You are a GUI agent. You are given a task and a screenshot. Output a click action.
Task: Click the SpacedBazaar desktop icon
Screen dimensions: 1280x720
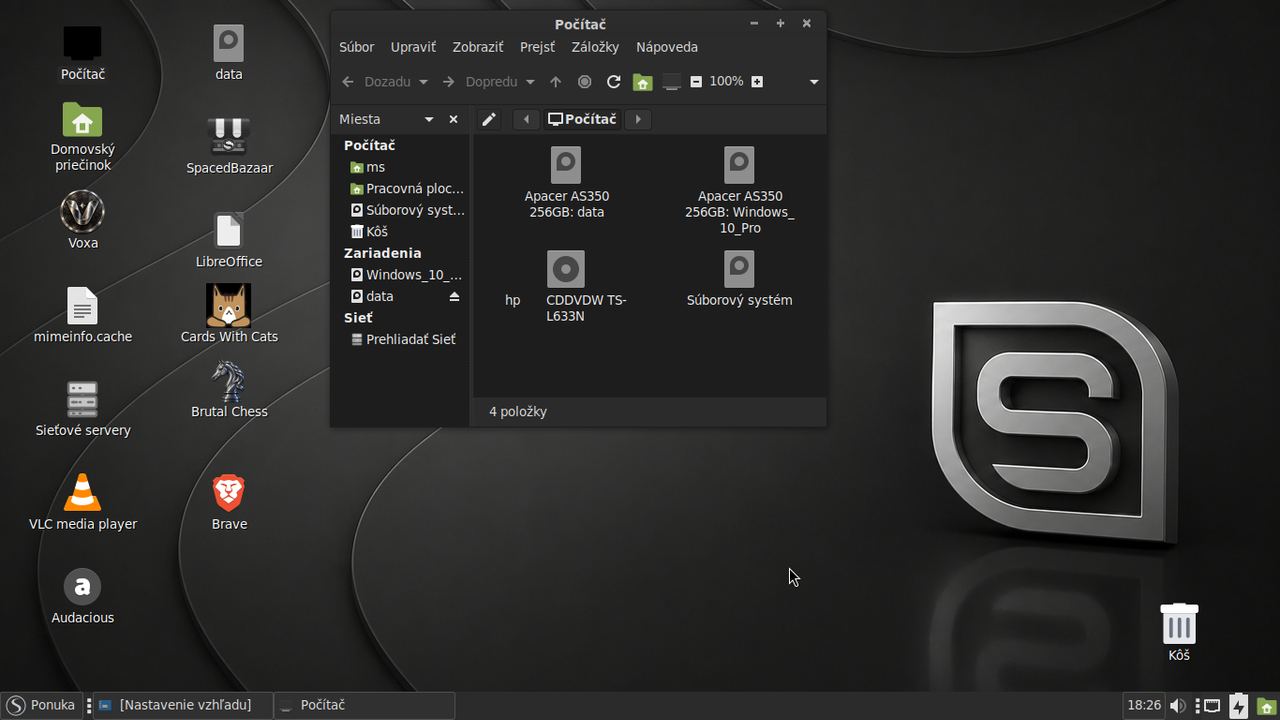tap(229, 146)
